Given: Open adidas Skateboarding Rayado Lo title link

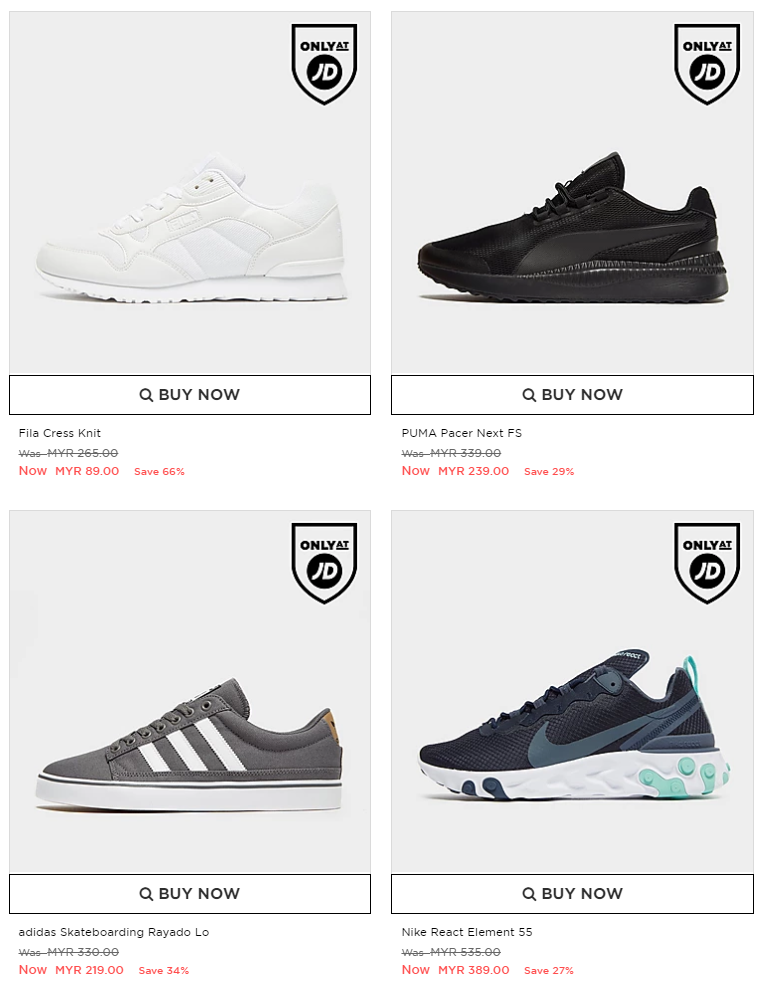Looking at the screenshot, I should (114, 932).
